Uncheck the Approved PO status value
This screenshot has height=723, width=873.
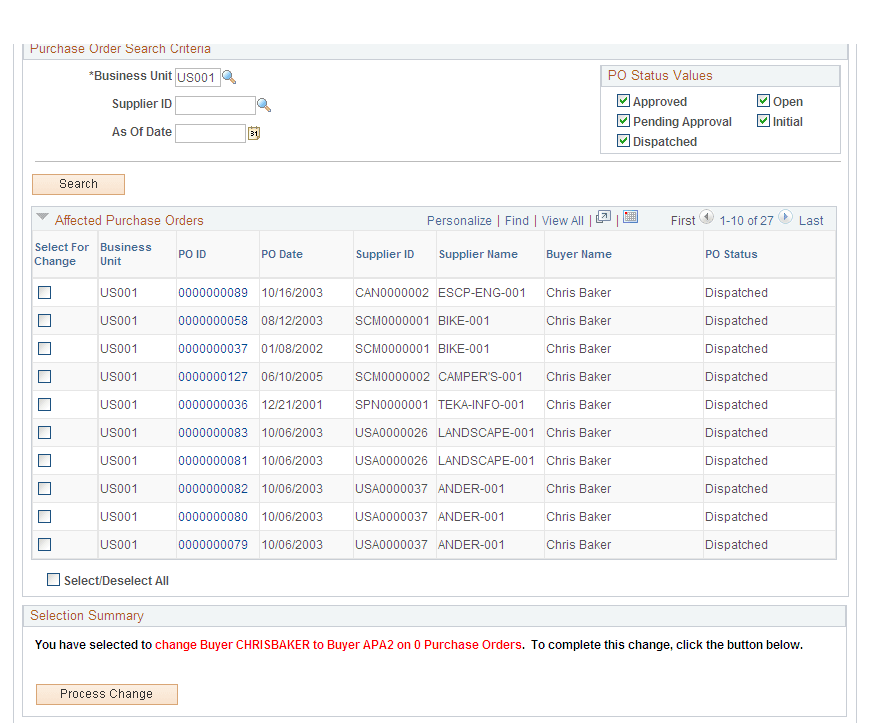tap(623, 100)
